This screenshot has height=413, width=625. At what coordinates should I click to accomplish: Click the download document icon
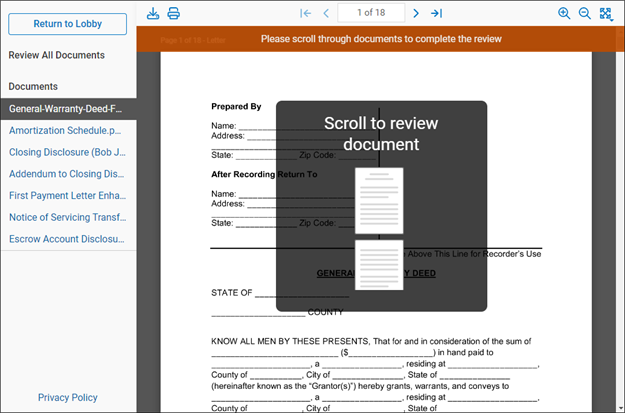153,13
